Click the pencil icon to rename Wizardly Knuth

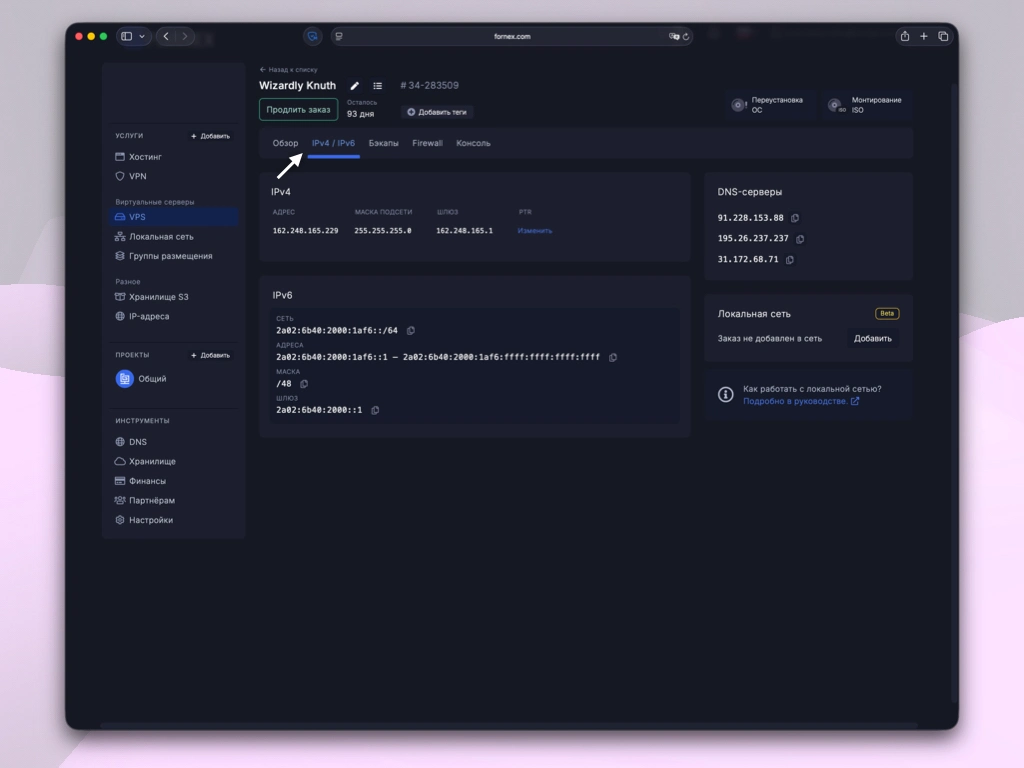coord(354,86)
